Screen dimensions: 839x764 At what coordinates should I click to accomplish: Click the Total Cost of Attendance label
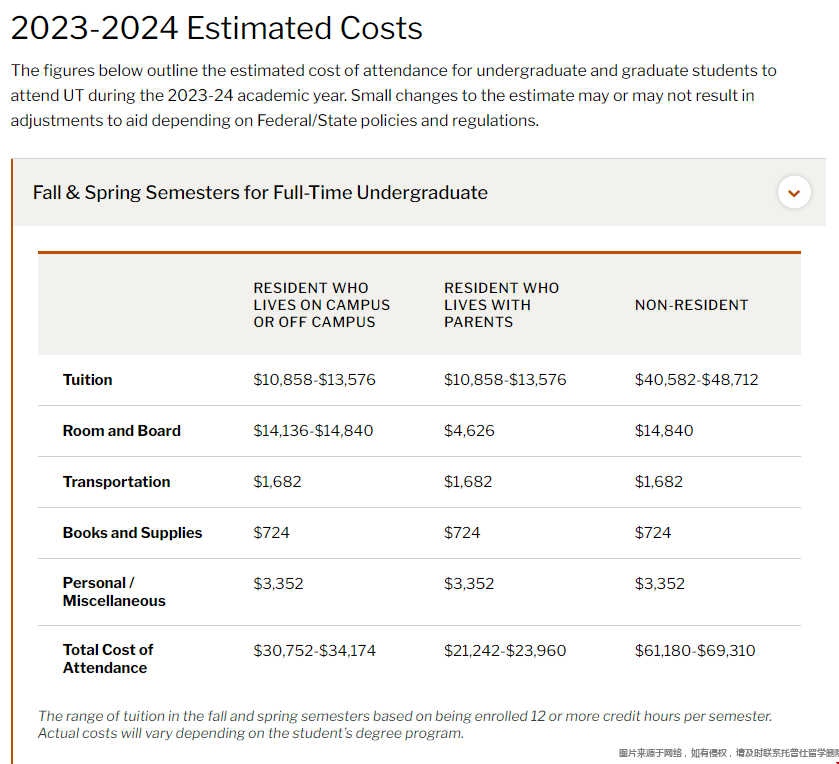pyautogui.click(x=108, y=659)
